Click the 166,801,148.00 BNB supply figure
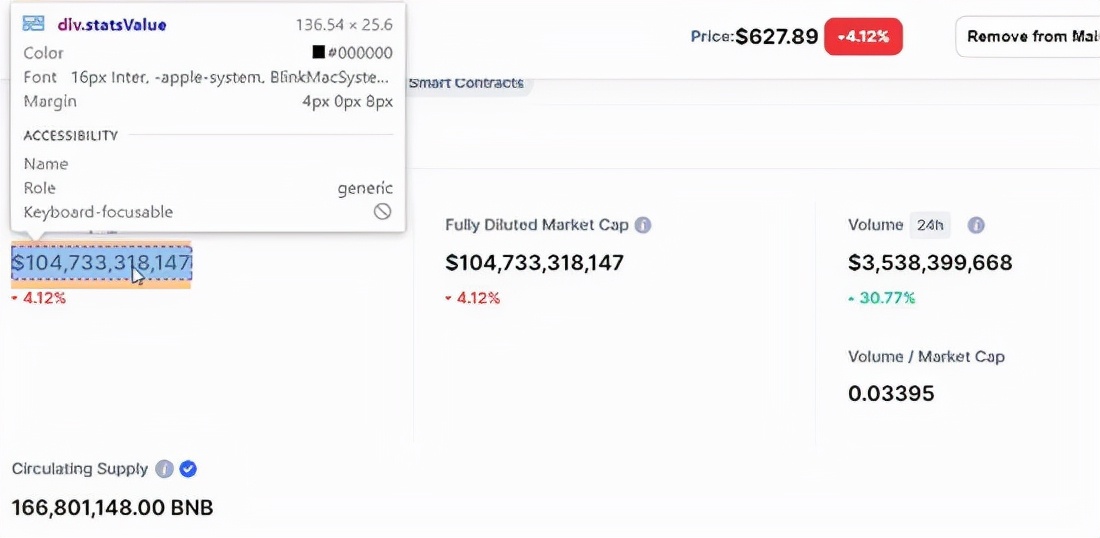 tap(112, 507)
